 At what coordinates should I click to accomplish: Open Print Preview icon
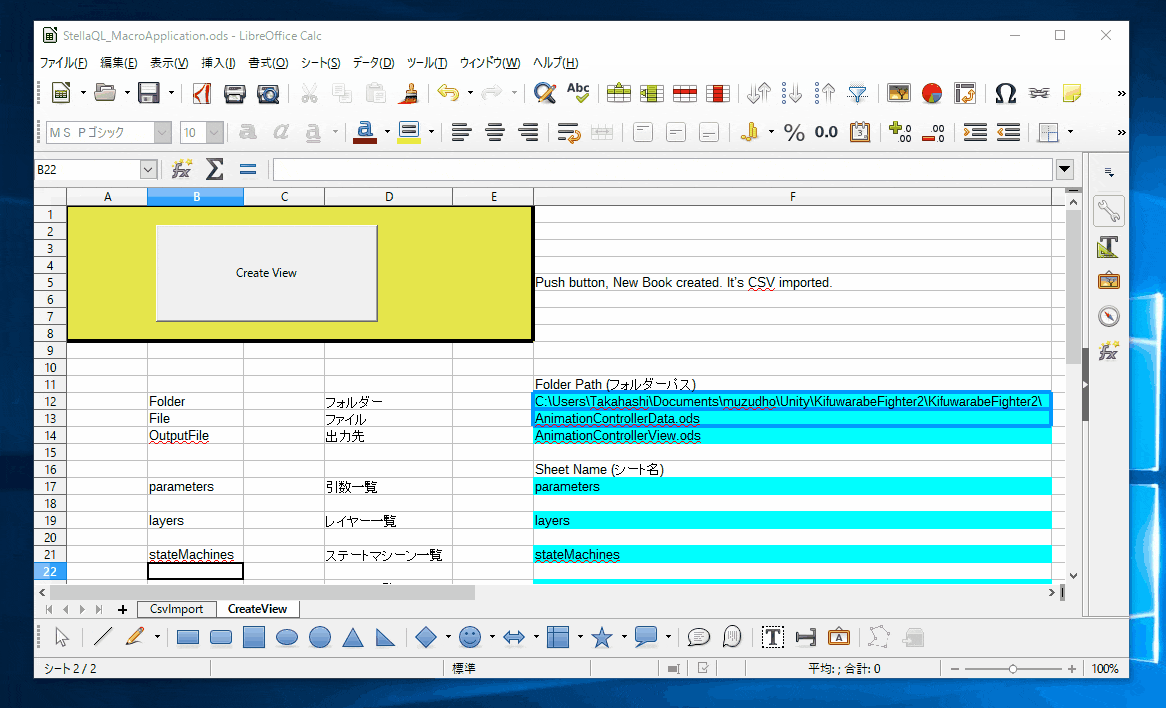click(x=268, y=93)
